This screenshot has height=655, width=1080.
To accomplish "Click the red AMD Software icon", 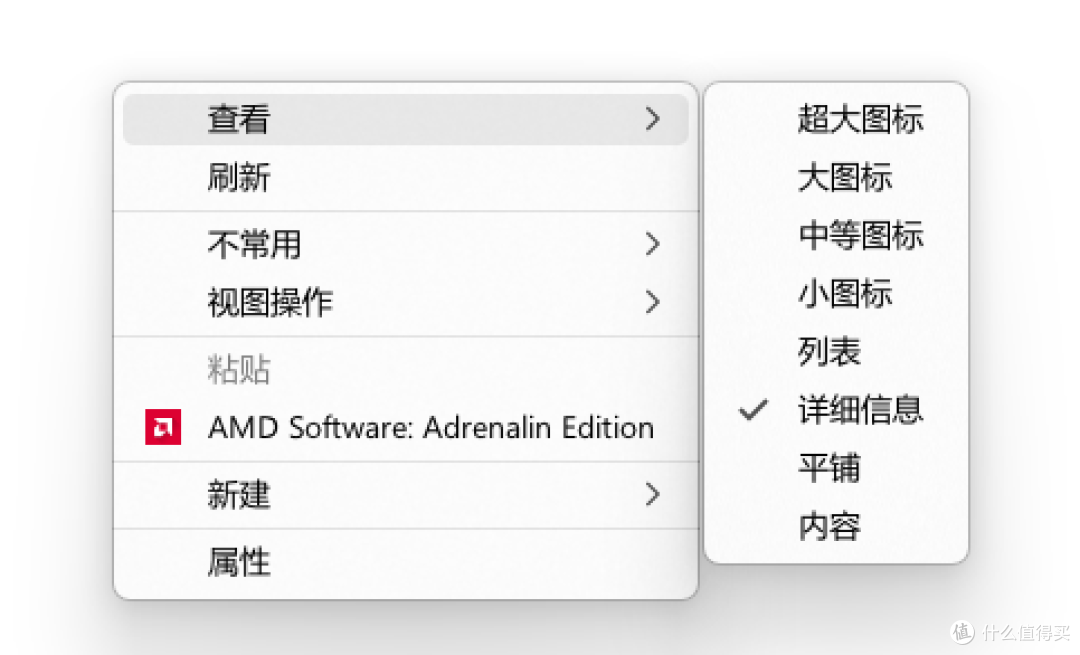I will 163,427.
